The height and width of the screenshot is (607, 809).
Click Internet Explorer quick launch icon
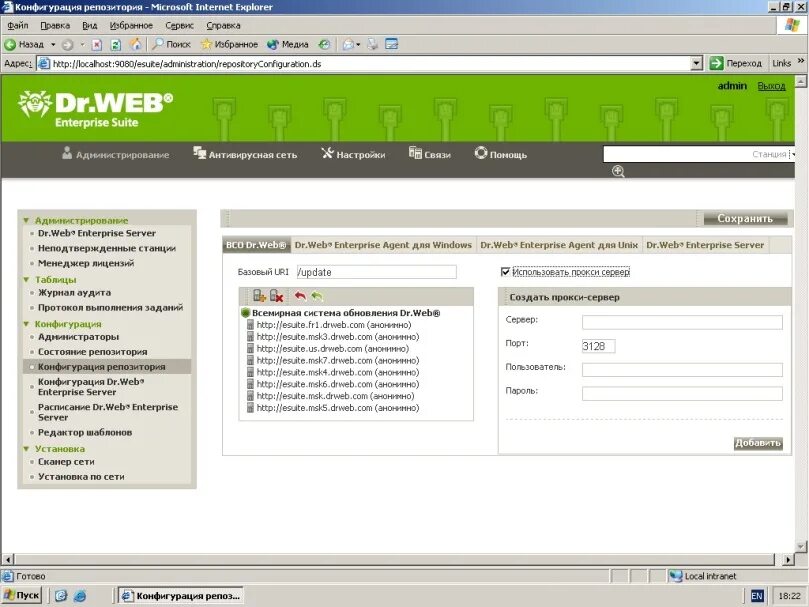80,596
